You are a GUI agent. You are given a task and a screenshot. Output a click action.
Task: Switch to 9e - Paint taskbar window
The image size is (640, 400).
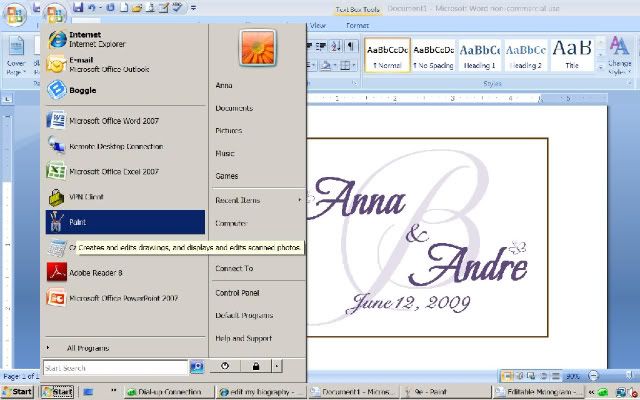click(447, 392)
